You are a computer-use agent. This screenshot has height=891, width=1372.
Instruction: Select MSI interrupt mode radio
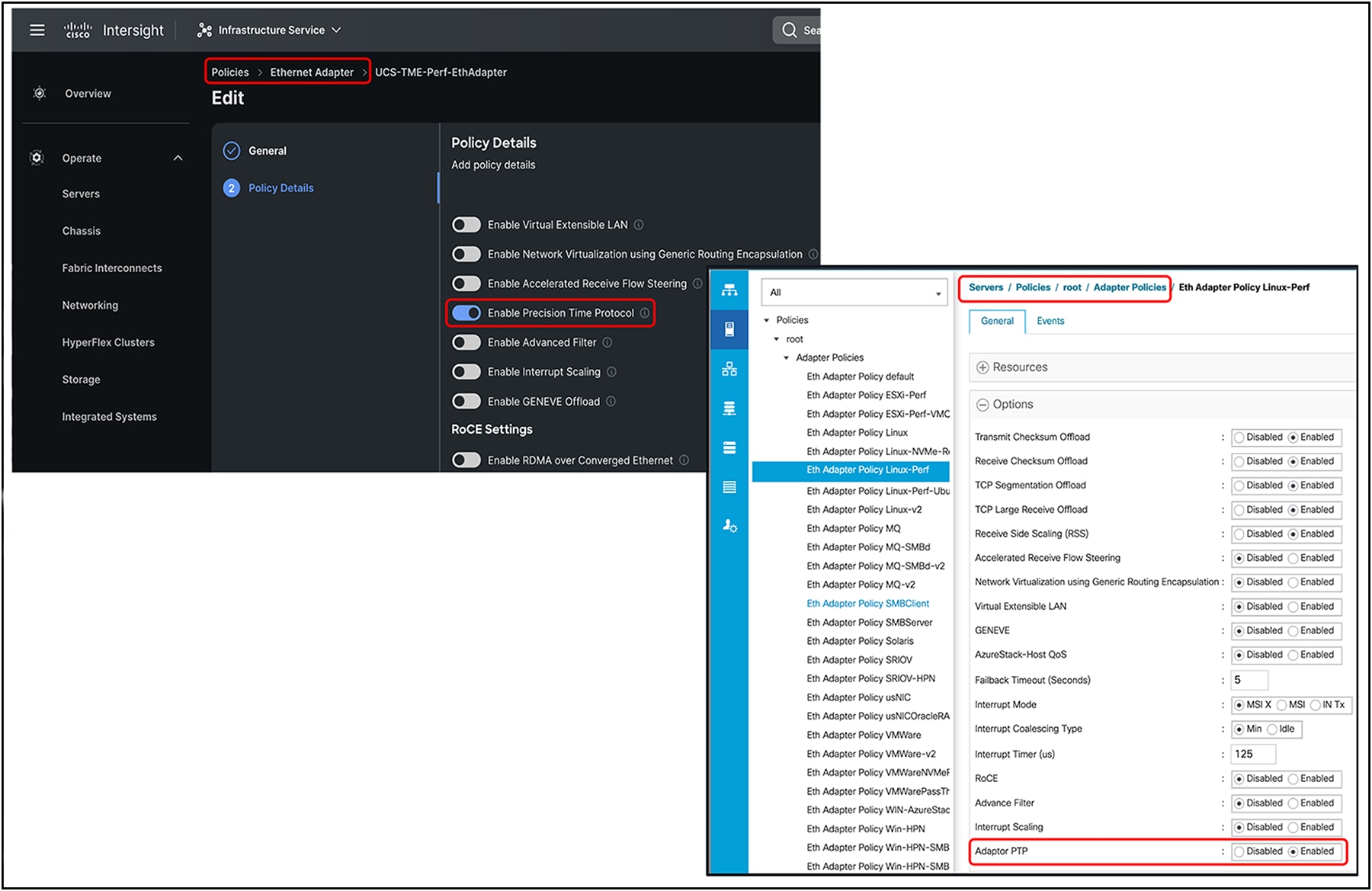1281,705
